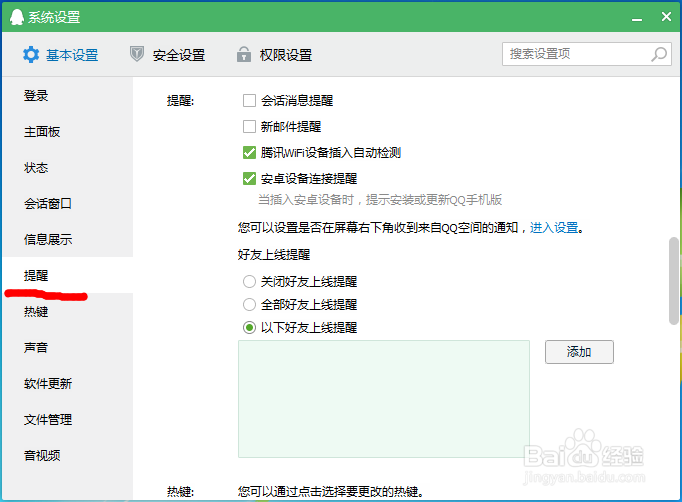Viewport: 682px width, 502px height.
Task: Enable 会话消息提醒 checkbox
Action: [x=249, y=101]
